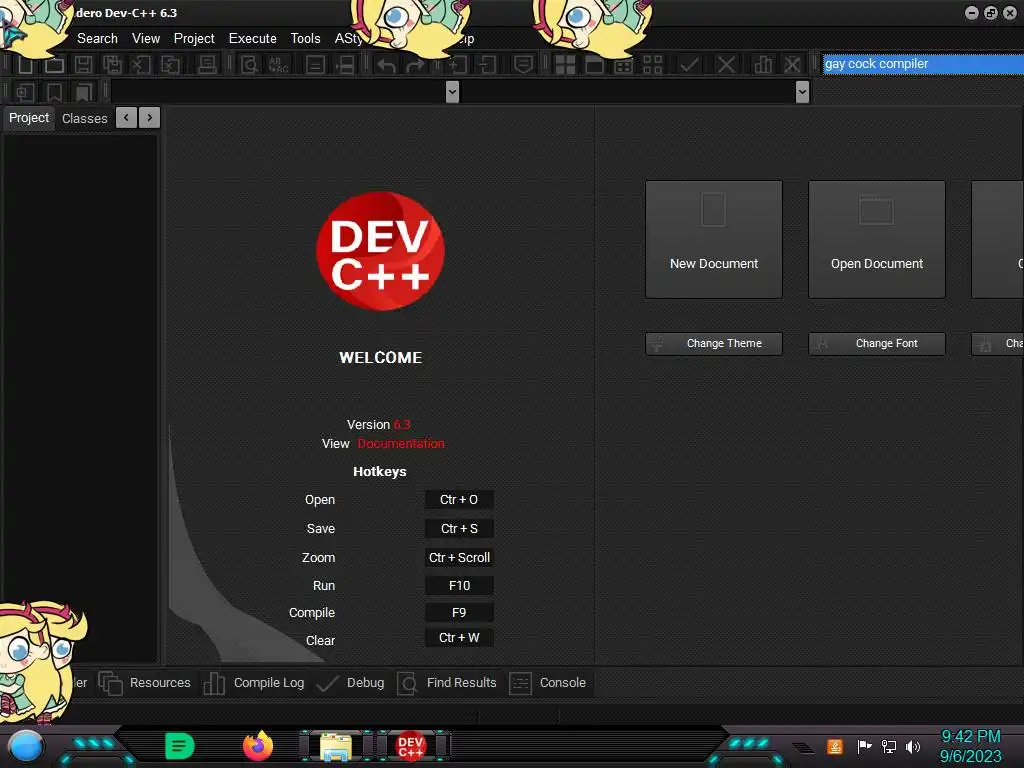Open the red Documentation link
The height and width of the screenshot is (768, 1024).
tap(401, 443)
